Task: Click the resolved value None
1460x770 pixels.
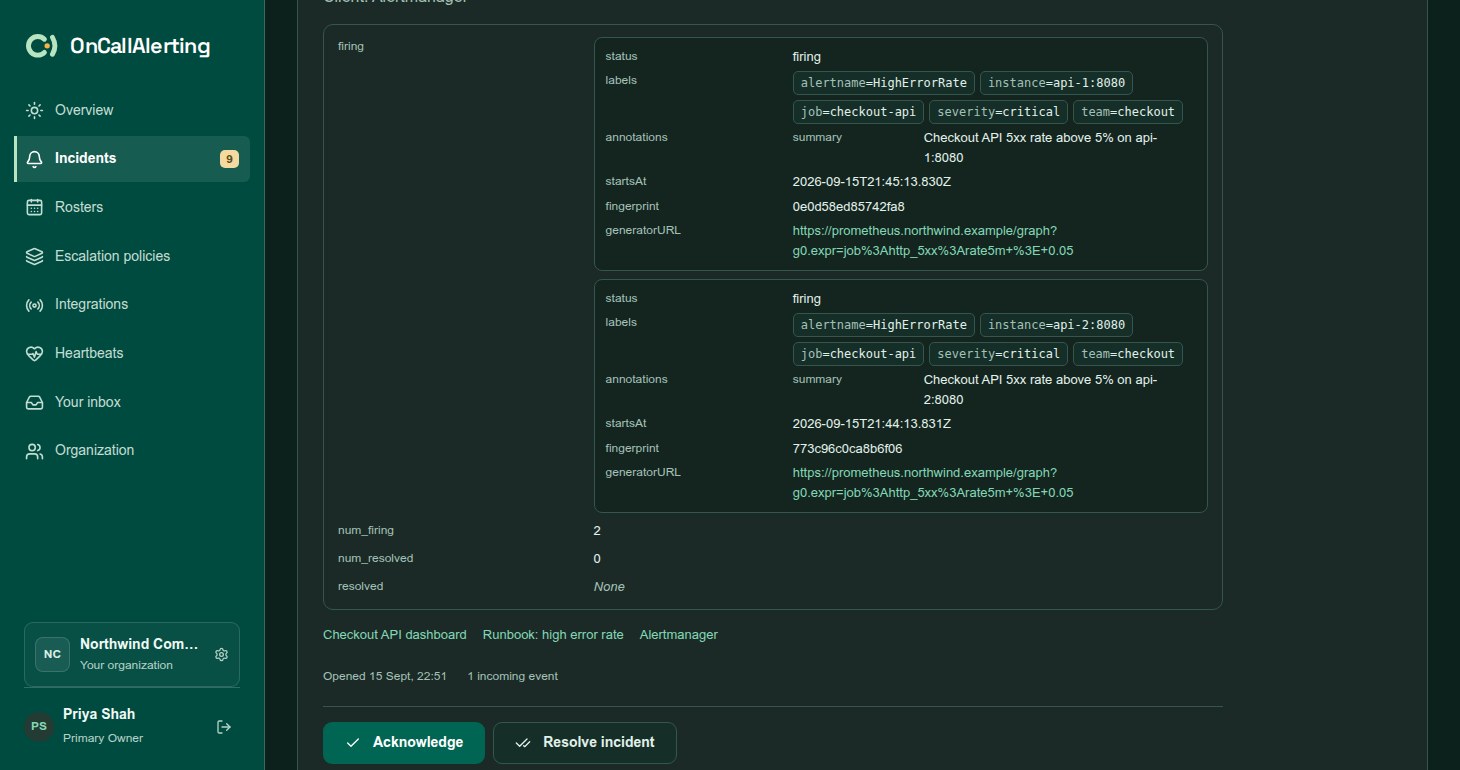Action: click(609, 587)
